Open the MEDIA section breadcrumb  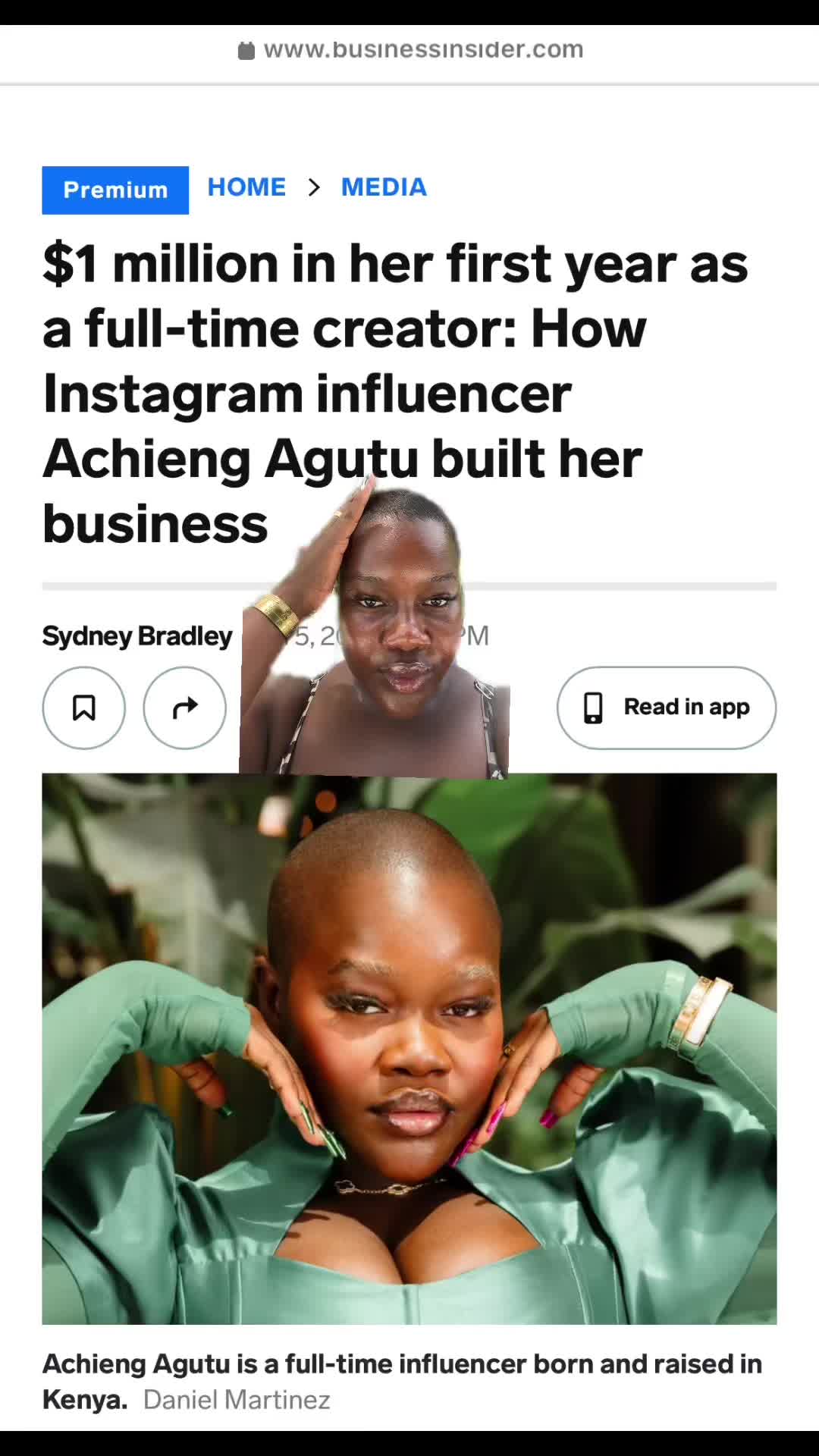tap(384, 187)
